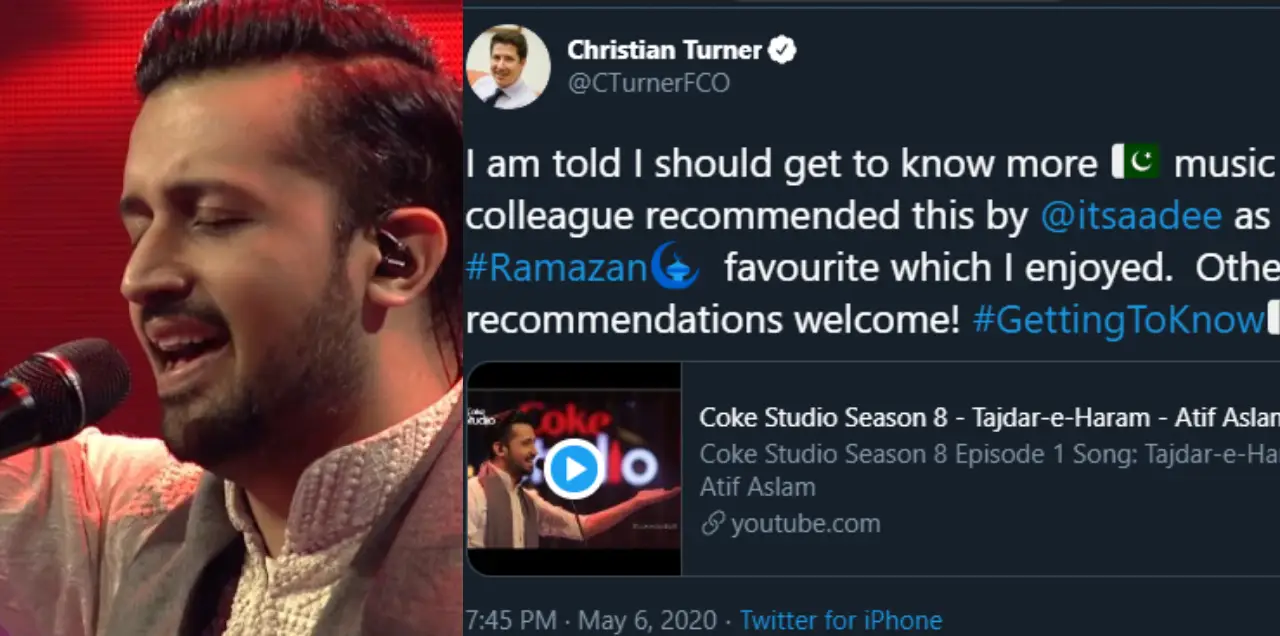Screen dimensions: 1280x636
Task: Click the crescent moon emoji beside #Ramazan
Action: click(x=674, y=266)
